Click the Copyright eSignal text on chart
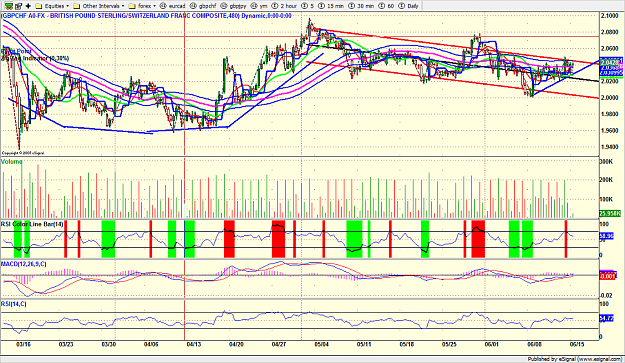The width and height of the screenshot is (625, 363). click(x=23, y=153)
